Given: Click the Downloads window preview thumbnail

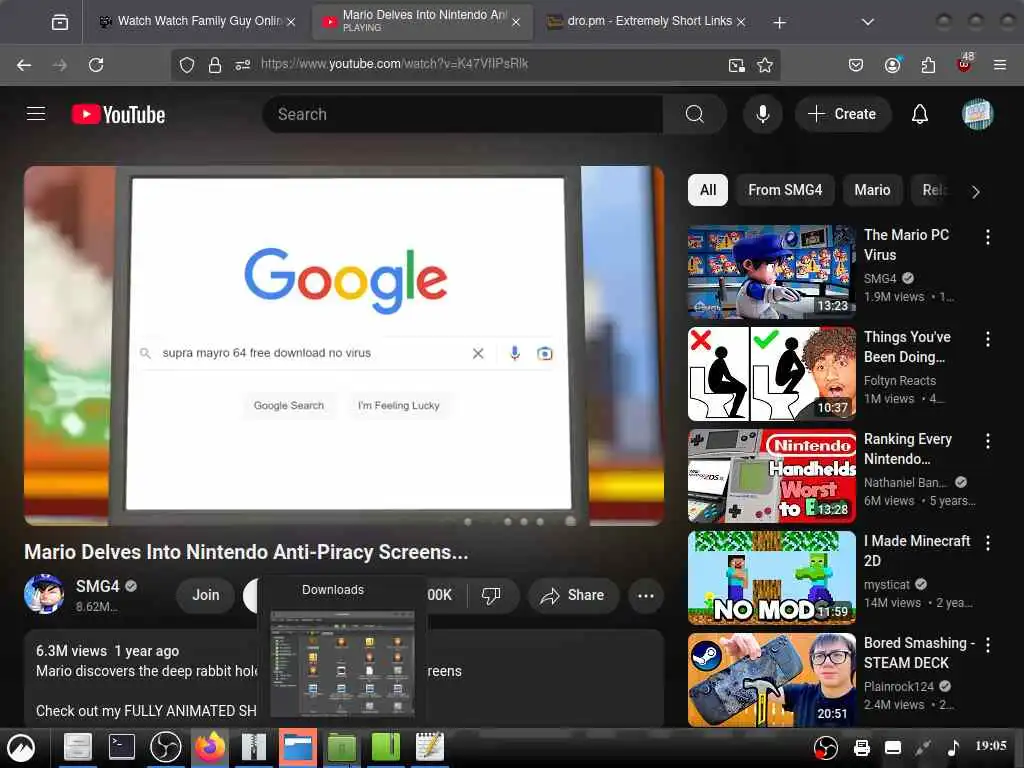Looking at the screenshot, I should (342, 662).
